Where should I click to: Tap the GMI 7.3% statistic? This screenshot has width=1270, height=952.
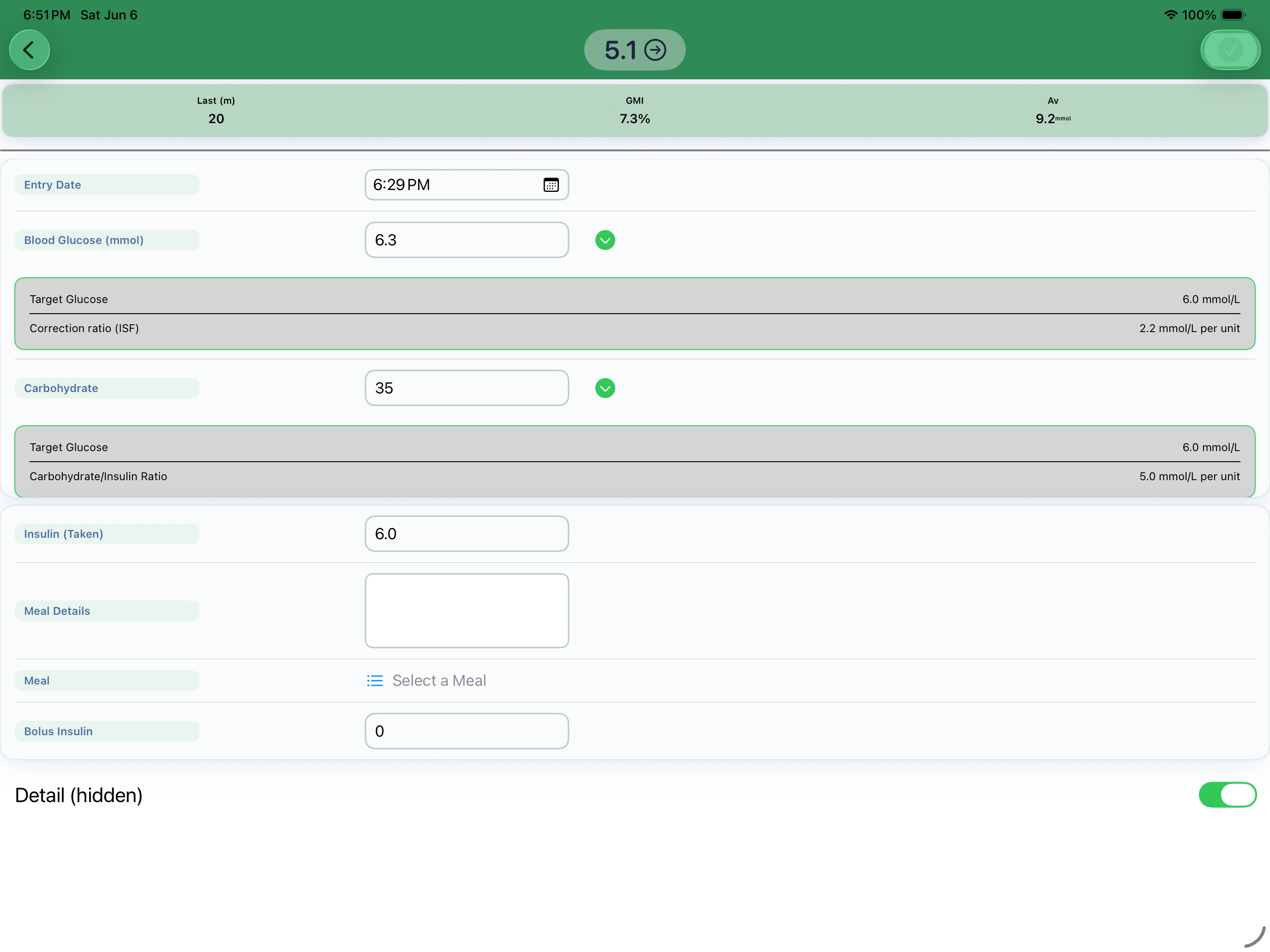click(635, 110)
